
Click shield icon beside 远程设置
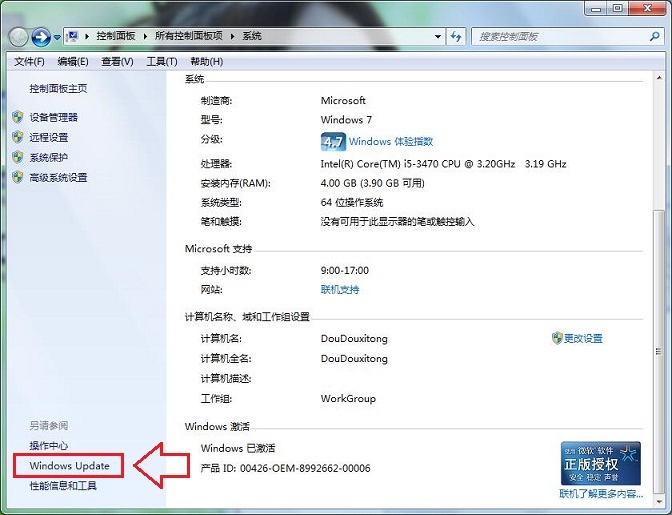(18, 137)
